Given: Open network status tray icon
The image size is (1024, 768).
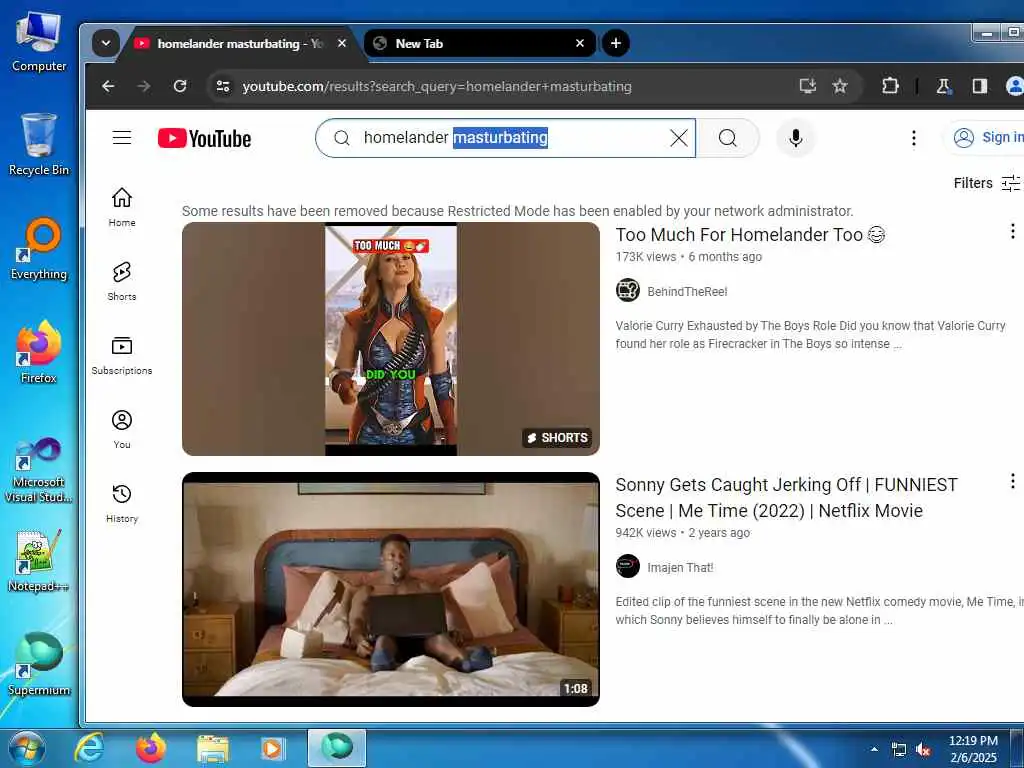Looking at the screenshot, I should (899, 750).
